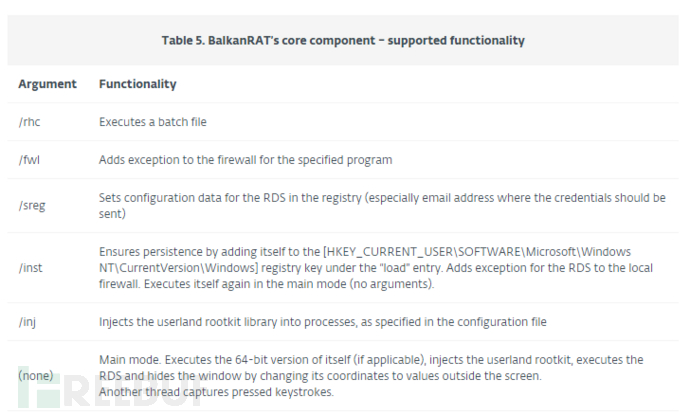690x415 pixels.
Task: Click the /inst argument cell
Action: tap(30, 268)
